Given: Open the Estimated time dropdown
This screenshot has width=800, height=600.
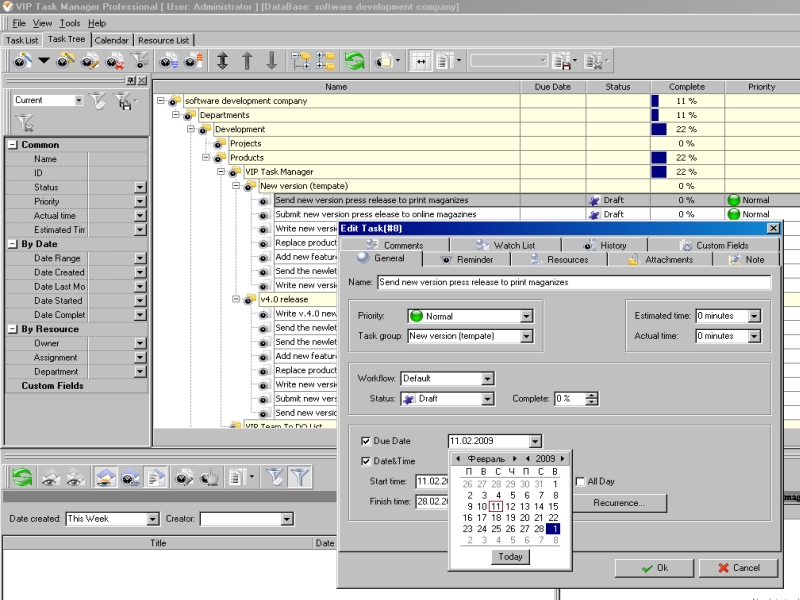Looking at the screenshot, I should tap(754, 316).
